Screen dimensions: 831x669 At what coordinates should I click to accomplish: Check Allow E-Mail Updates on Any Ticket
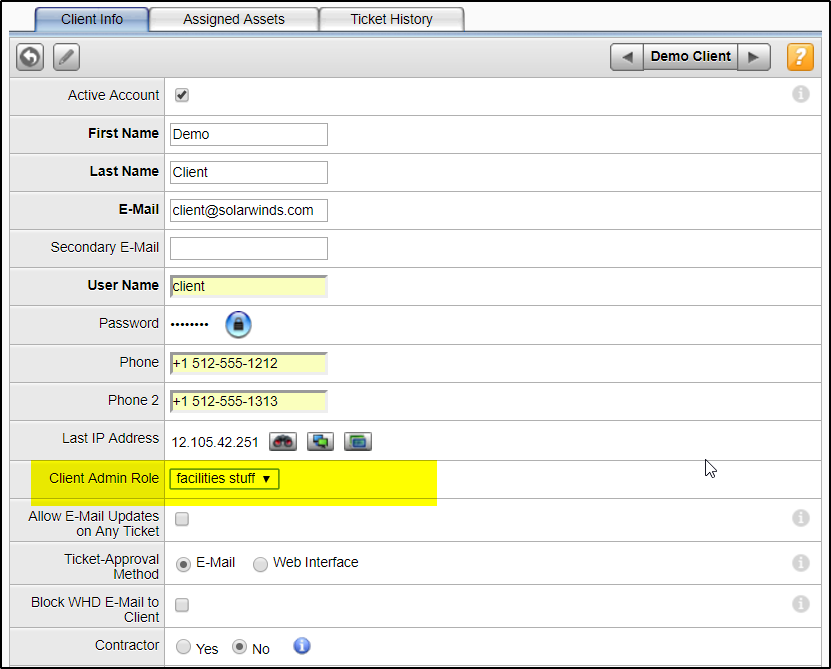(x=182, y=519)
